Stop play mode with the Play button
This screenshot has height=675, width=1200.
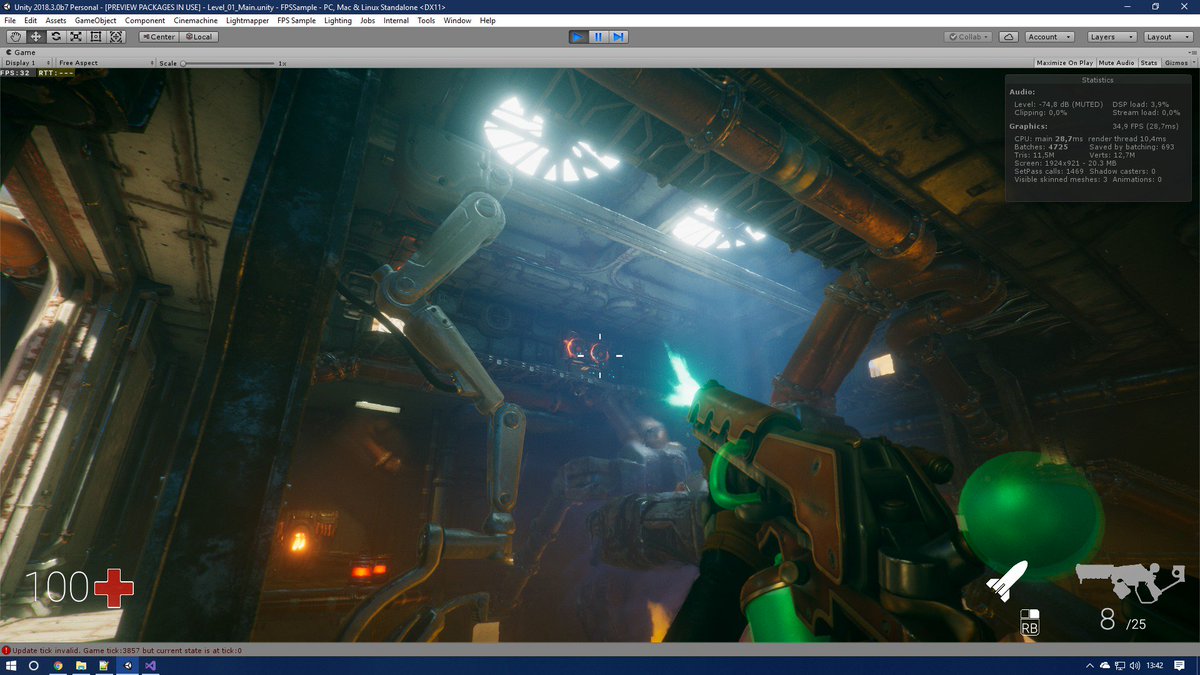point(578,37)
